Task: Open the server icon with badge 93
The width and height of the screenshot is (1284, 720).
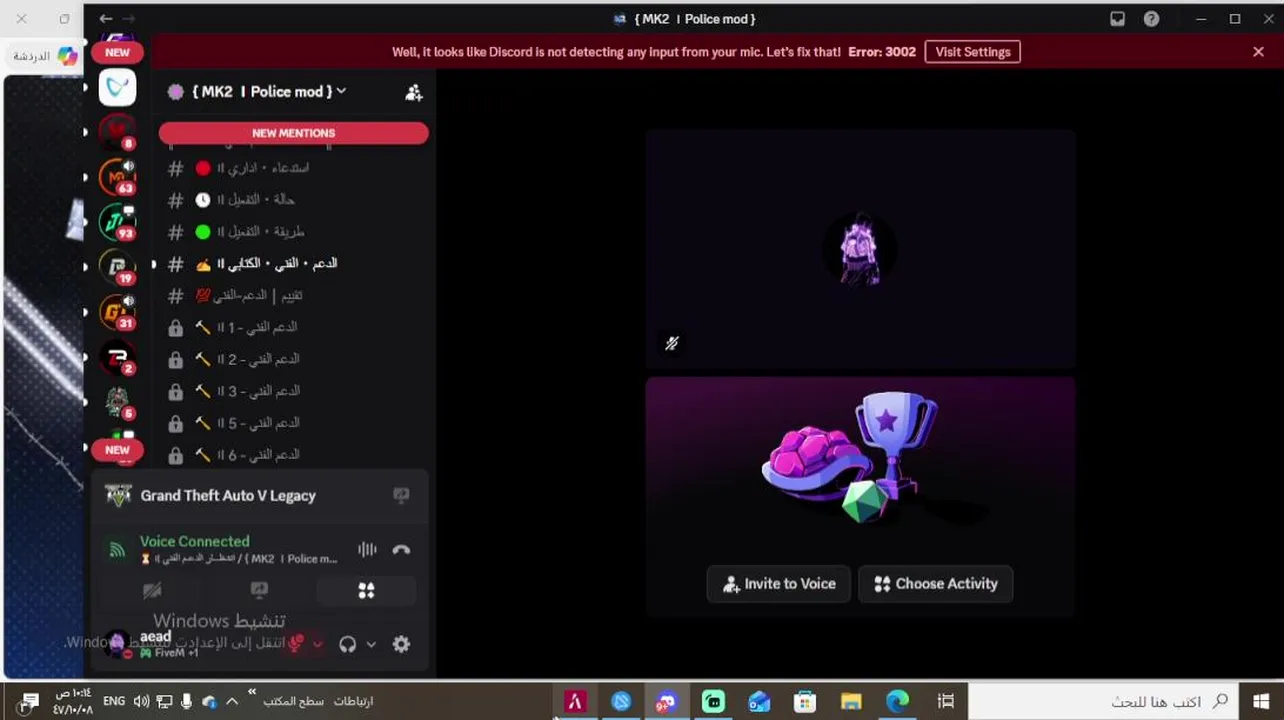Action: (x=117, y=221)
